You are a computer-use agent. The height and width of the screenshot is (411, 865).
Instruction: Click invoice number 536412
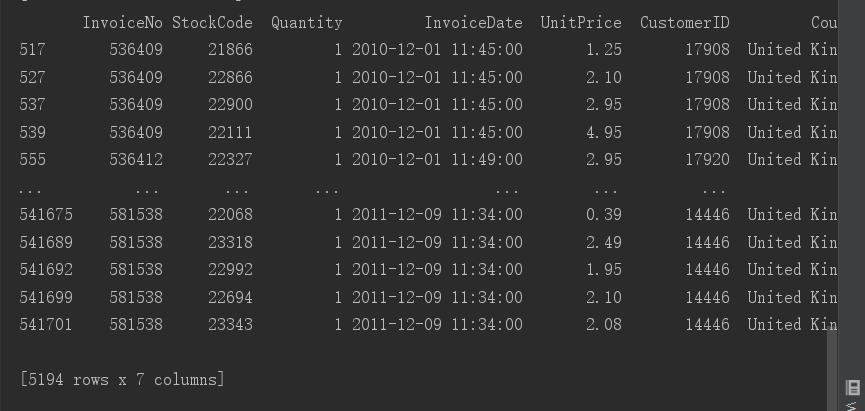point(136,159)
